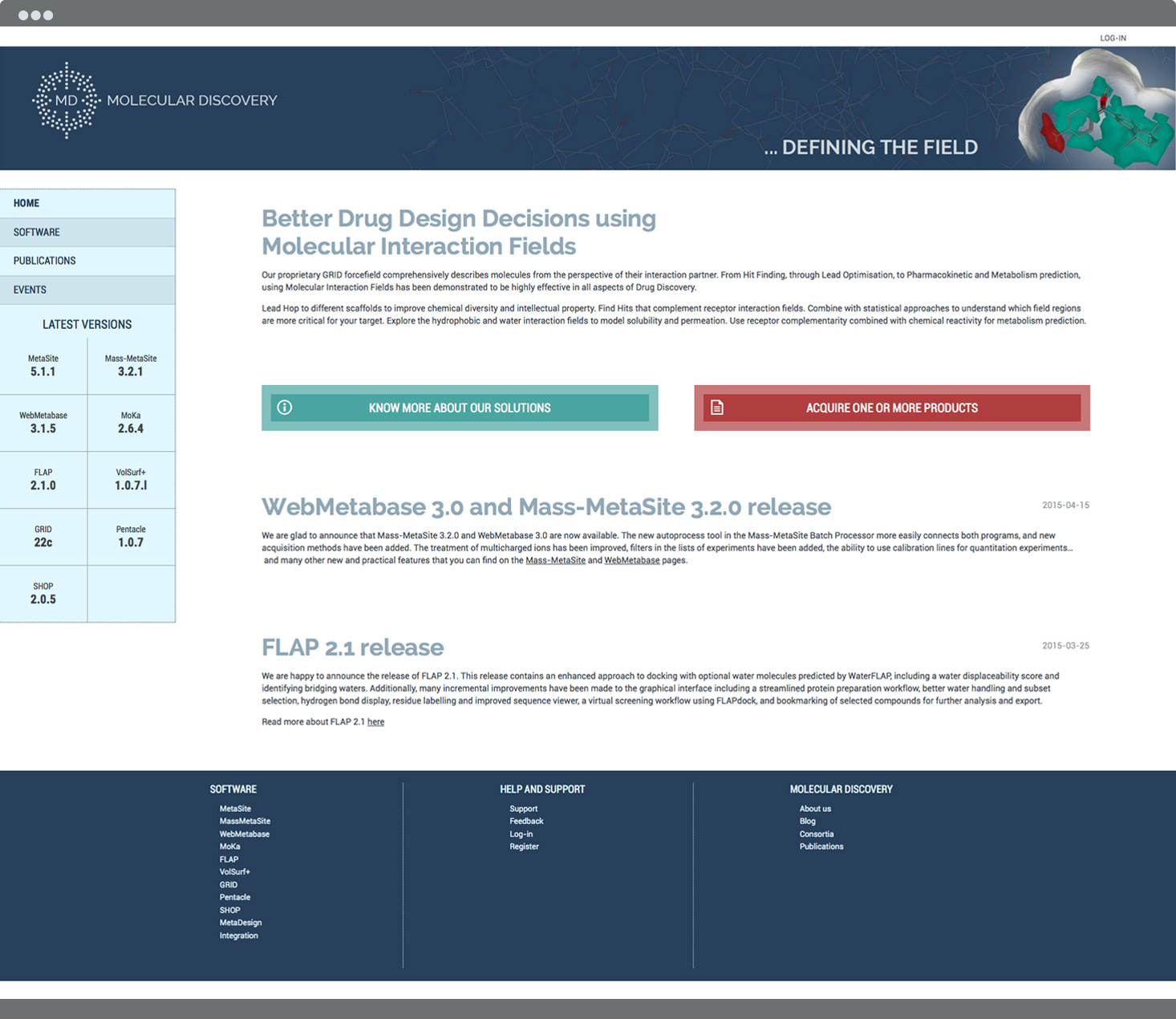Open Integration in footer software list
The image size is (1176, 1019).
click(x=238, y=936)
